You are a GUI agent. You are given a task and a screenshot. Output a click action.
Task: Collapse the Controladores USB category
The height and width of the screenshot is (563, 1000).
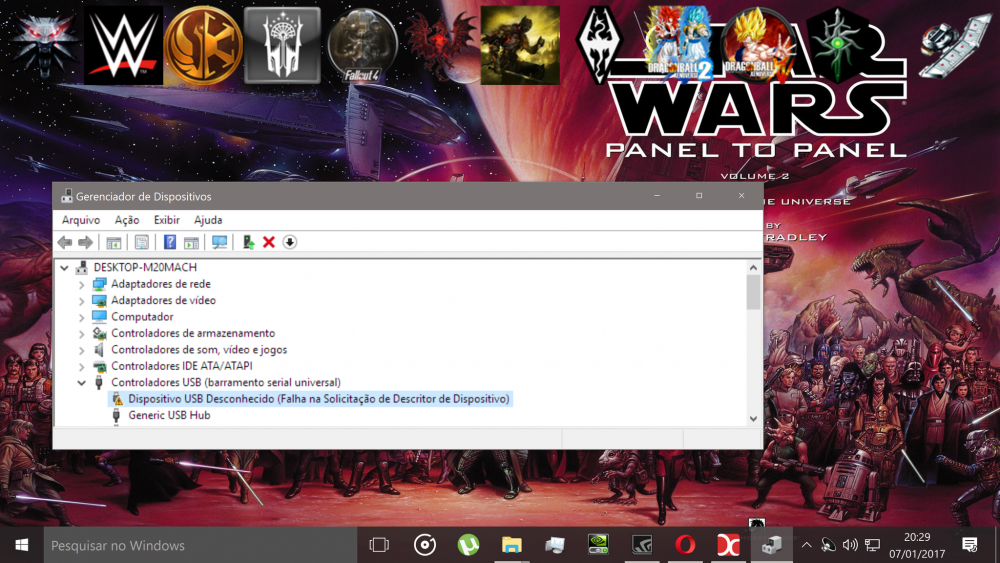click(82, 382)
